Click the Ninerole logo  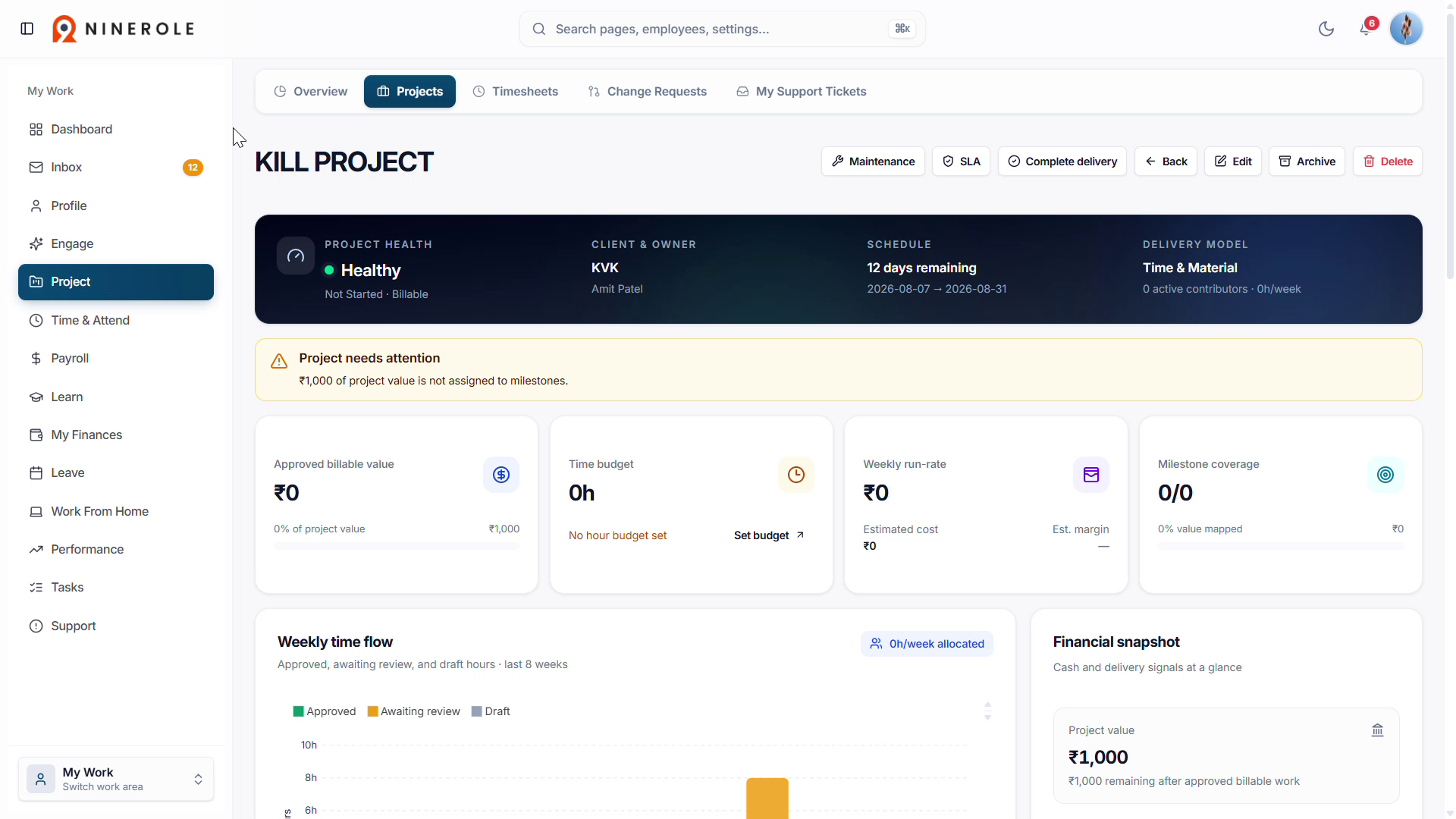click(x=124, y=29)
